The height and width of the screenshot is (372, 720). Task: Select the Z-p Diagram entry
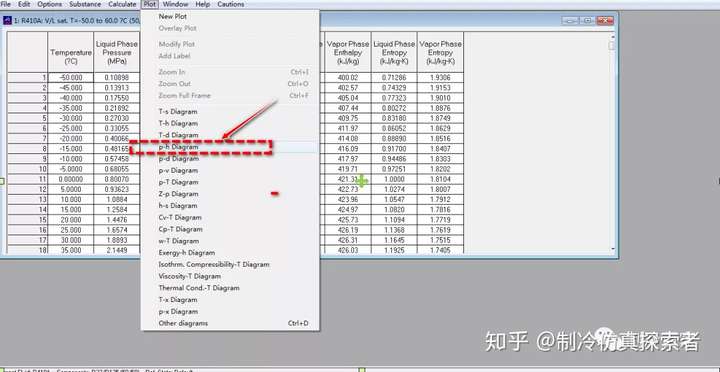(230, 194)
